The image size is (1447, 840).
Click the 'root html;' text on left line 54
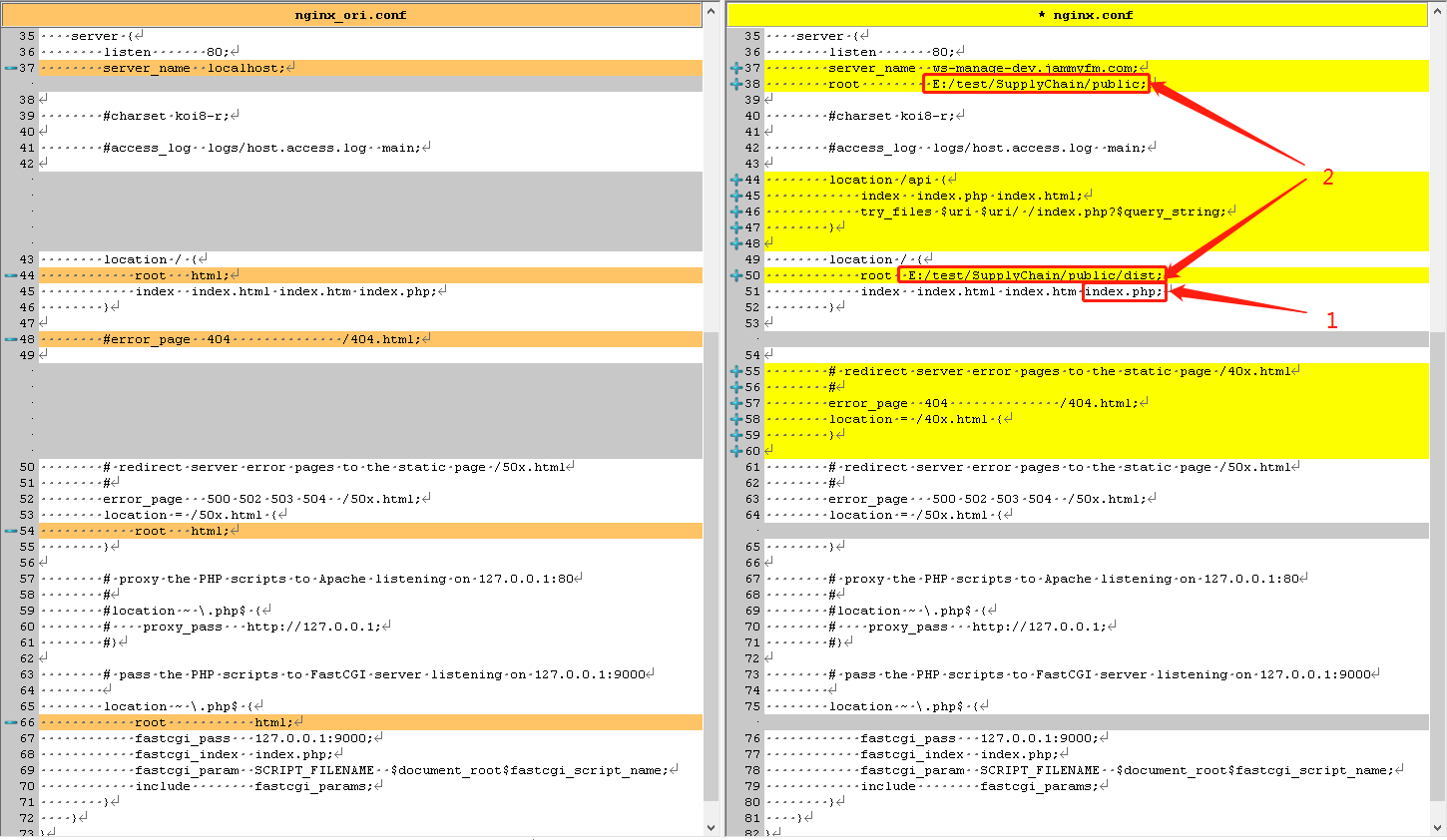tap(184, 531)
